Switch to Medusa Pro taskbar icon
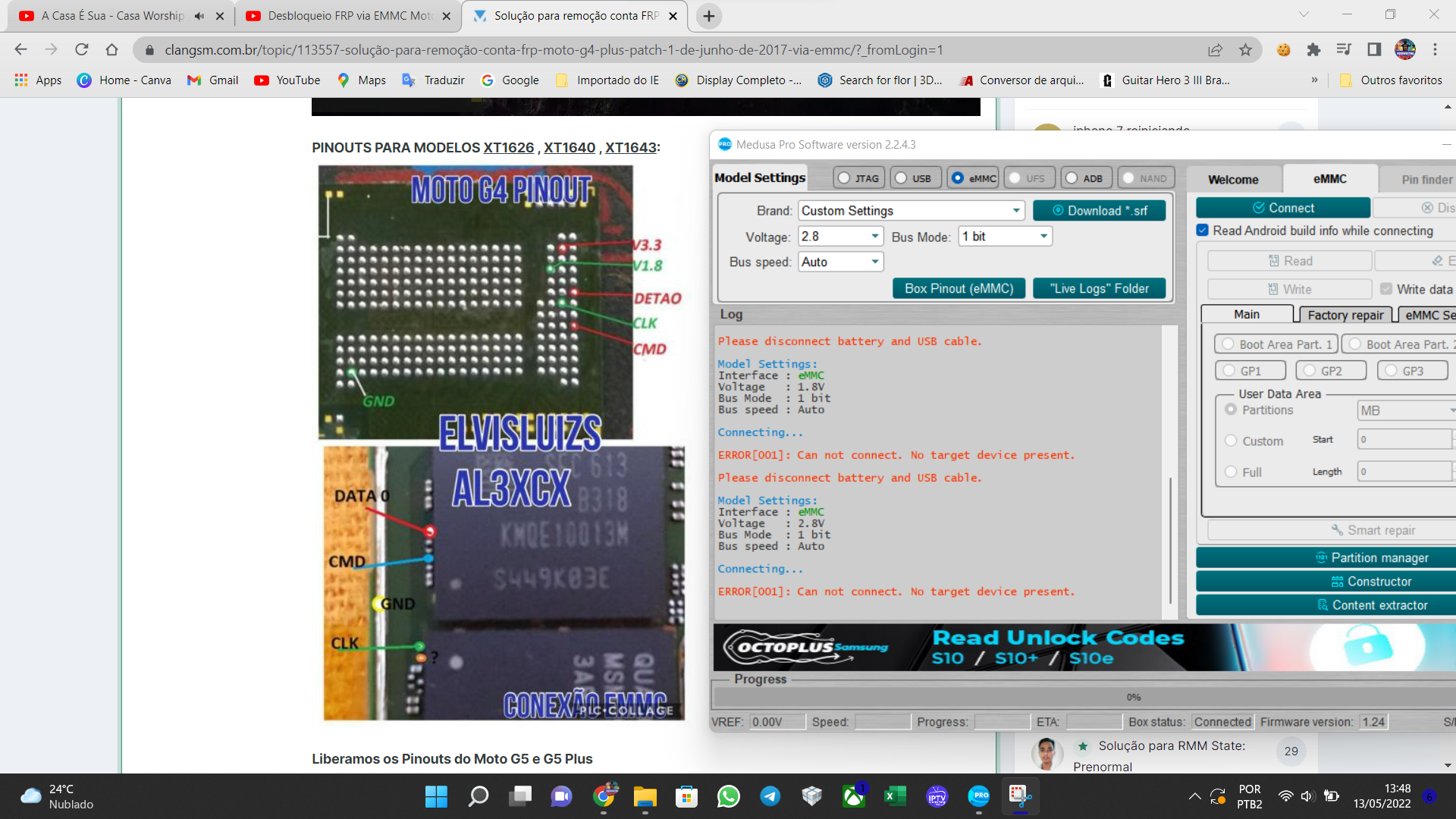Viewport: 1456px width, 819px height. [x=979, y=796]
